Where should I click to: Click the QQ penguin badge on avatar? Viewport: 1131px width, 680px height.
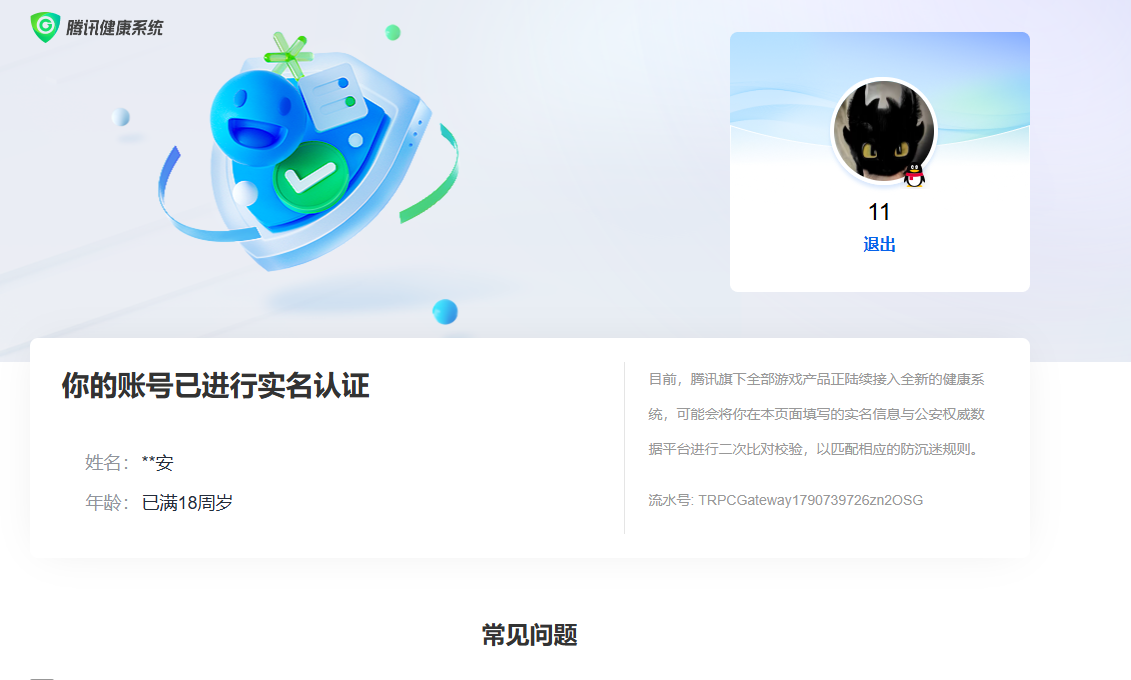tap(914, 175)
